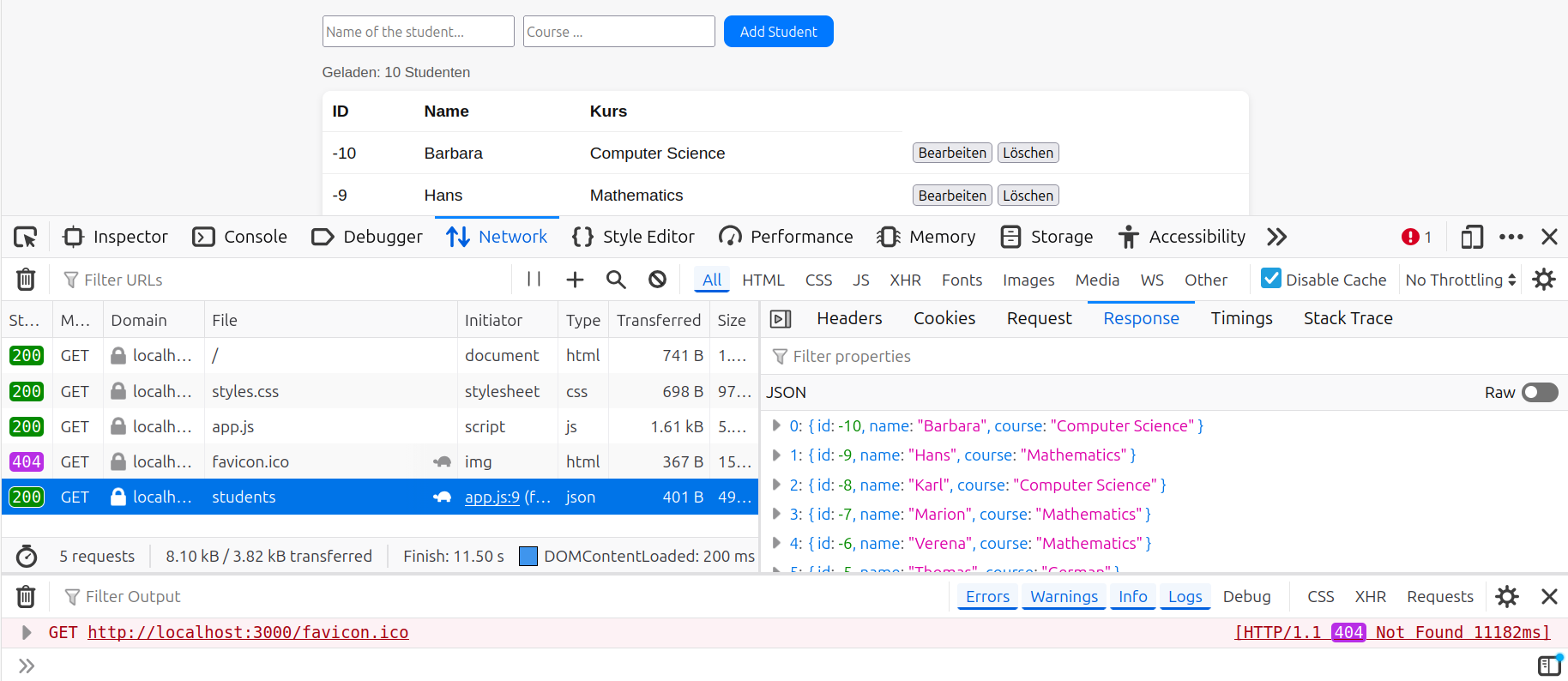Open network settings gear

(x=1544, y=280)
